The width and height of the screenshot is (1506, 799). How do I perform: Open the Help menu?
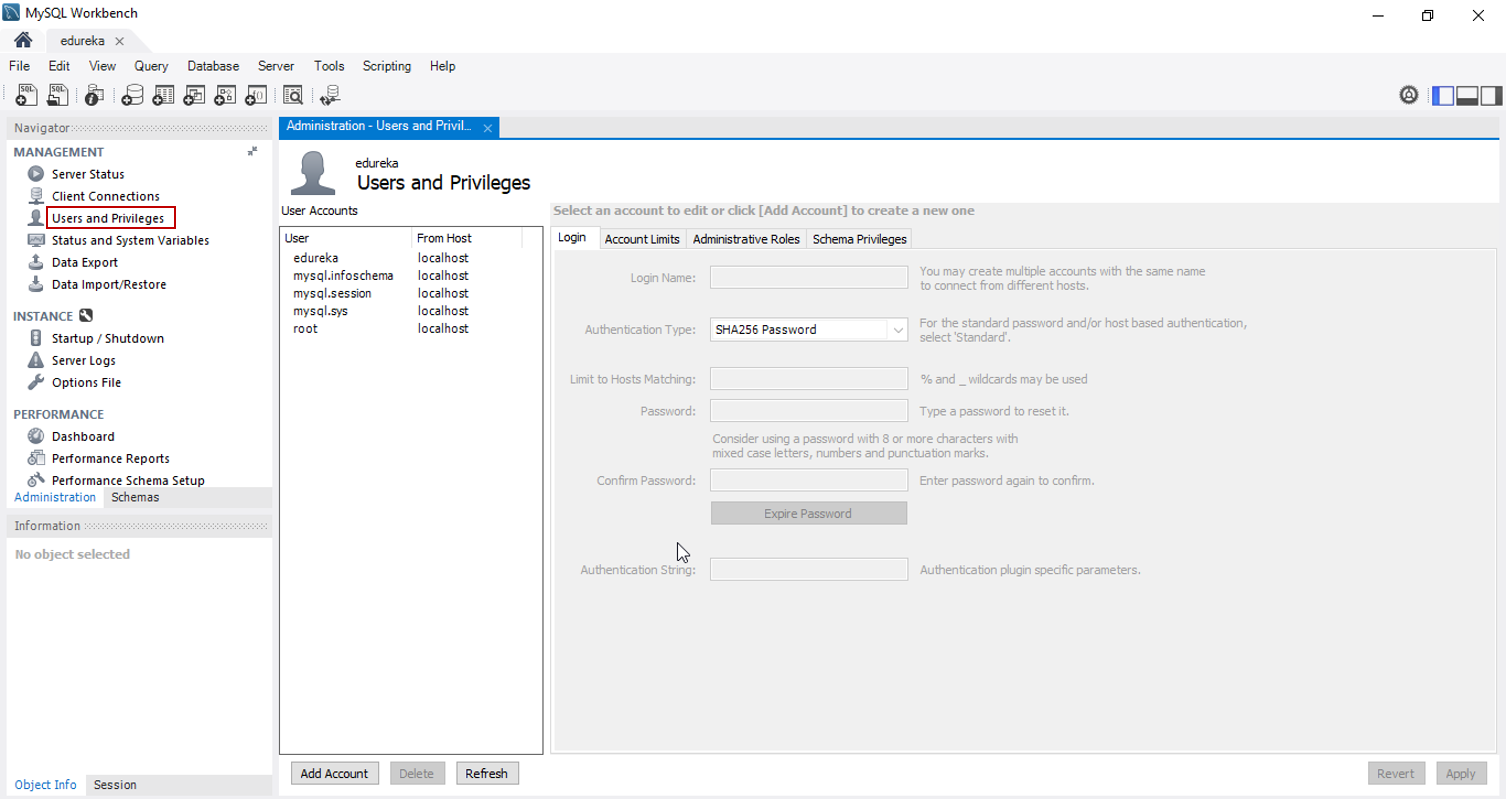click(443, 66)
